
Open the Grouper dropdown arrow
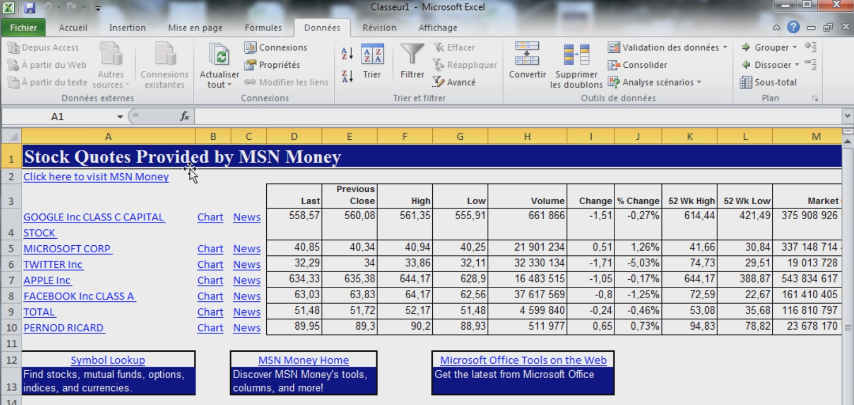pos(794,48)
